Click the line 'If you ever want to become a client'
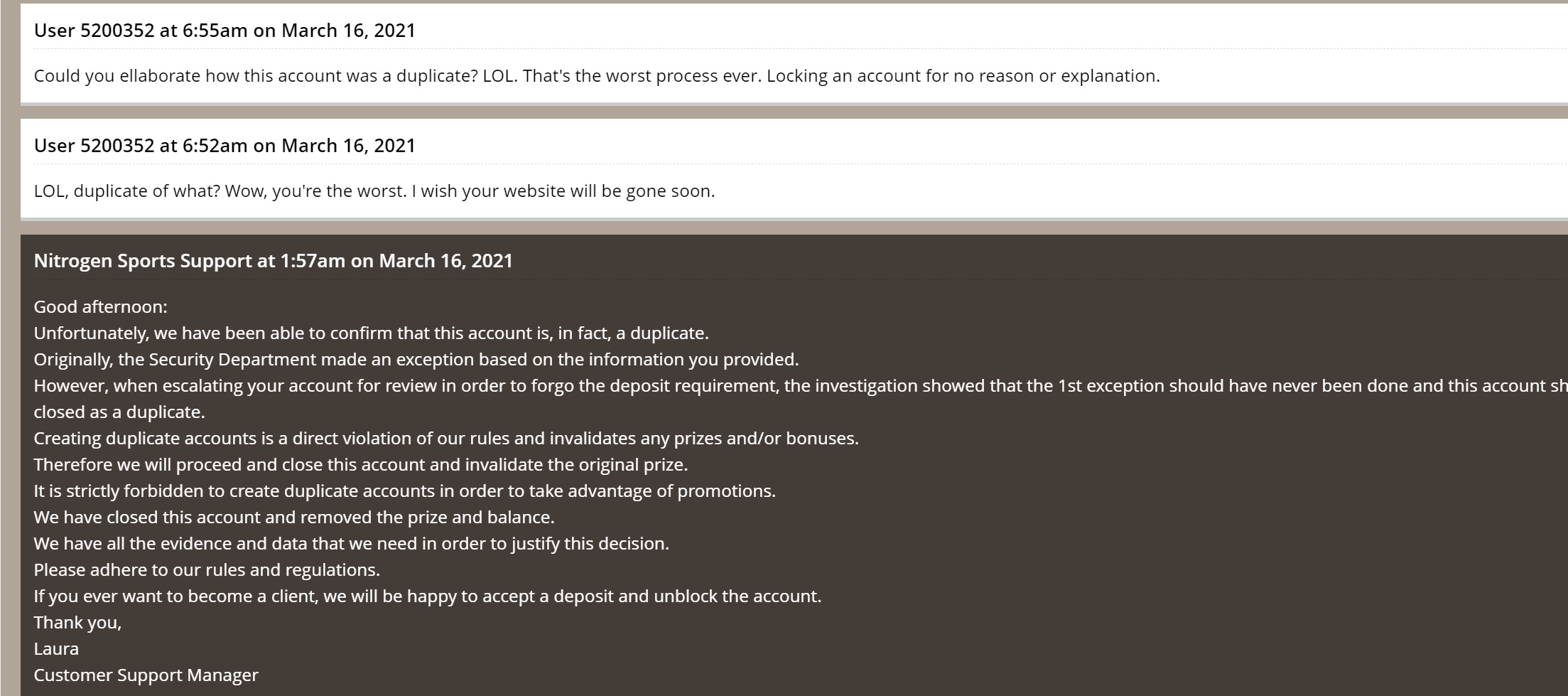Image resolution: width=1568 pixels, height=696 pixels. point(428,596)
